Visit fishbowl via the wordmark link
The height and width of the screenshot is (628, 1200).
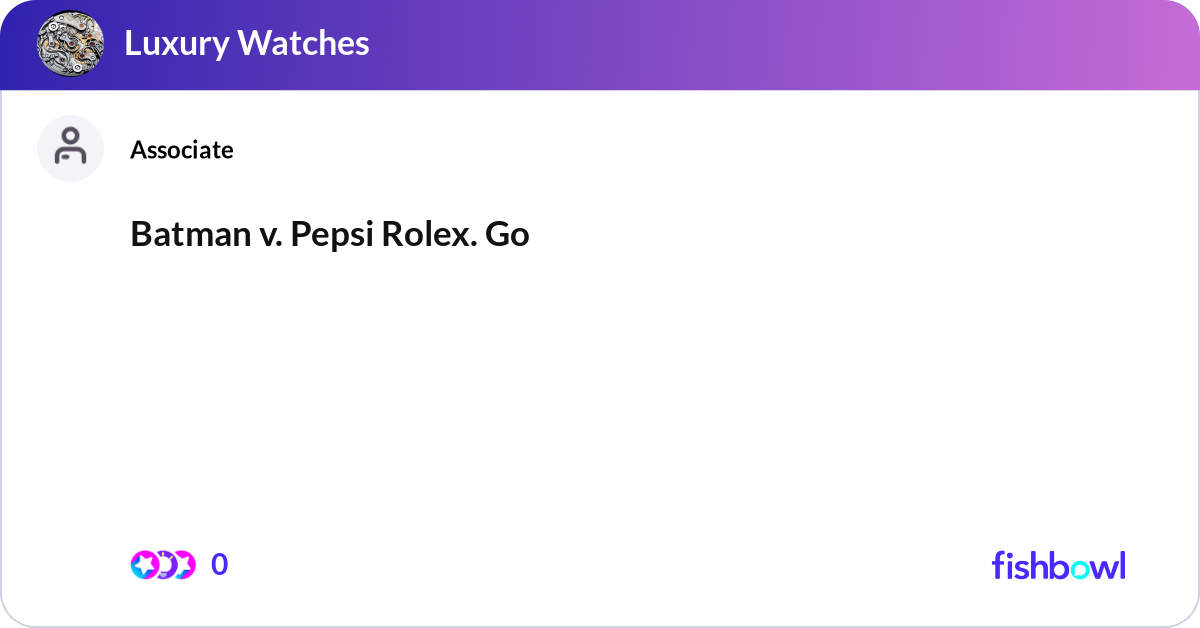[x=1058, y=565]
